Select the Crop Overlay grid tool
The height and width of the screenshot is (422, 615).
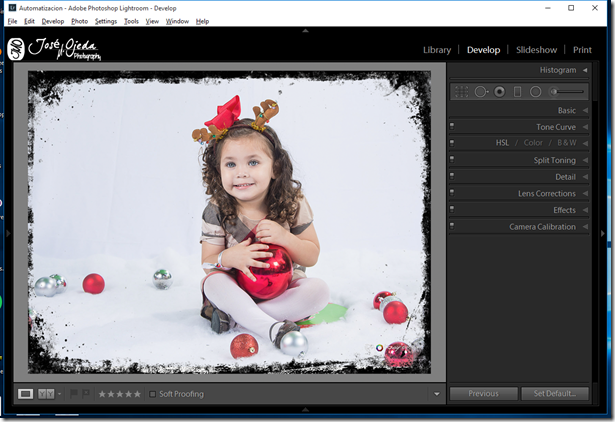pyautogui.click(x=462, y=92)
